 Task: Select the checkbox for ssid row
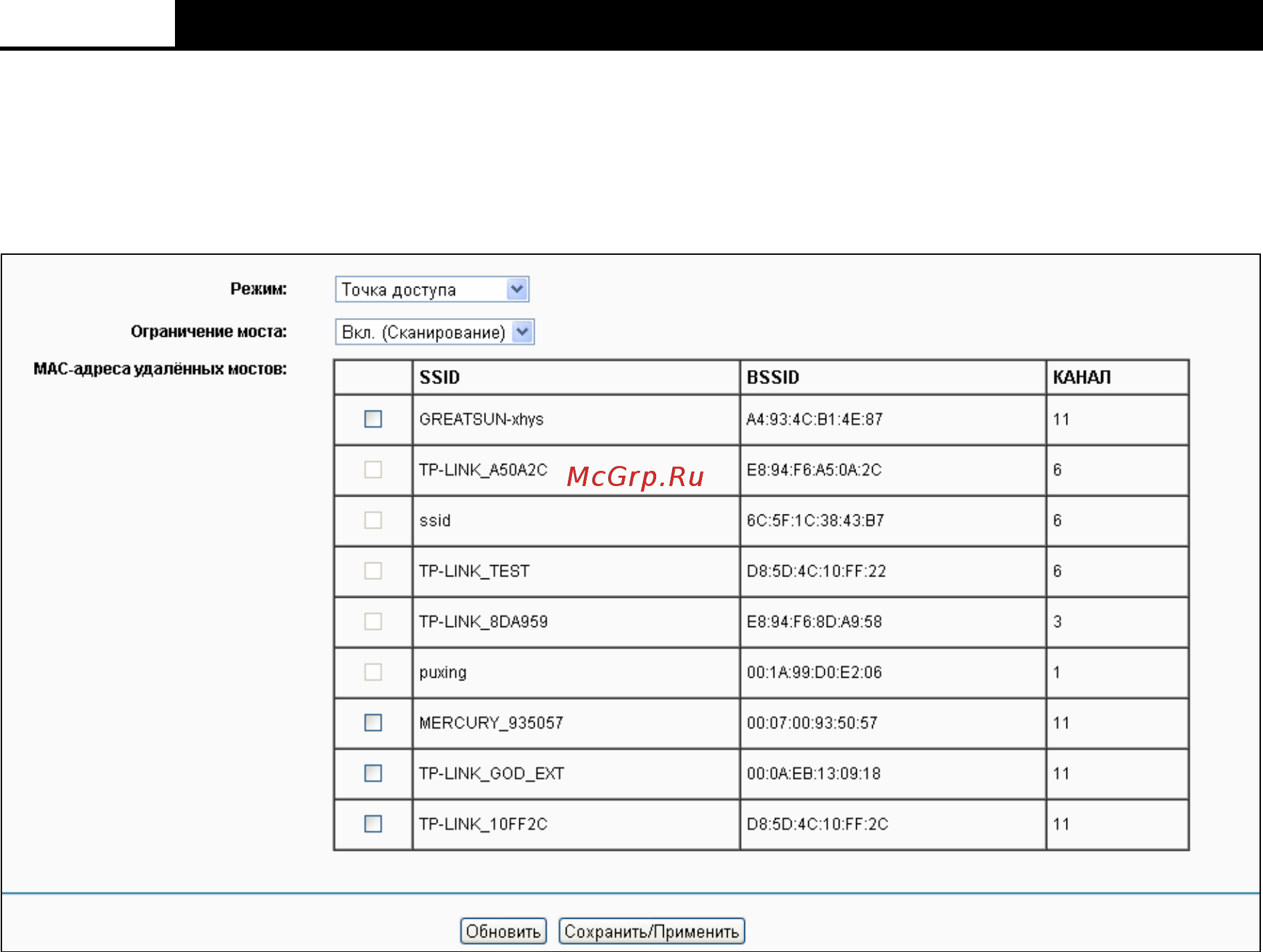tap(373, 520)
